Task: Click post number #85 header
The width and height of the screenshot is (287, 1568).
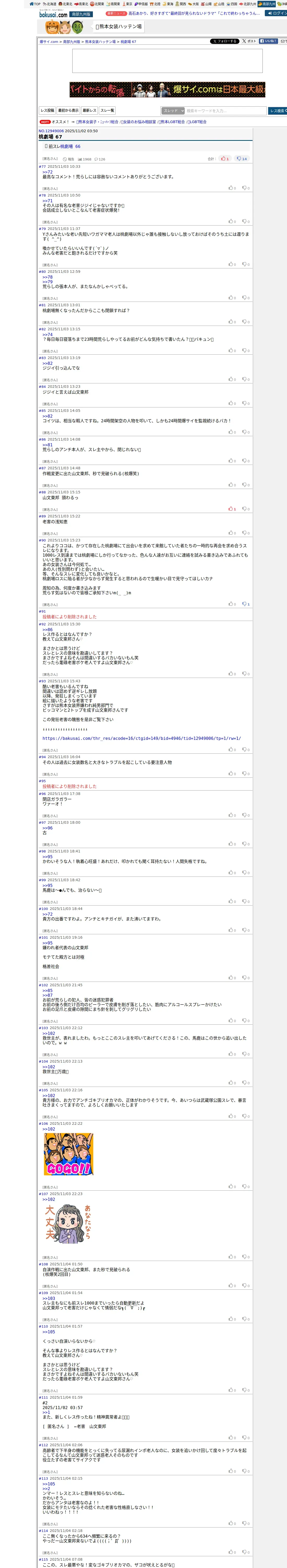Action: (x=43, y=411)
